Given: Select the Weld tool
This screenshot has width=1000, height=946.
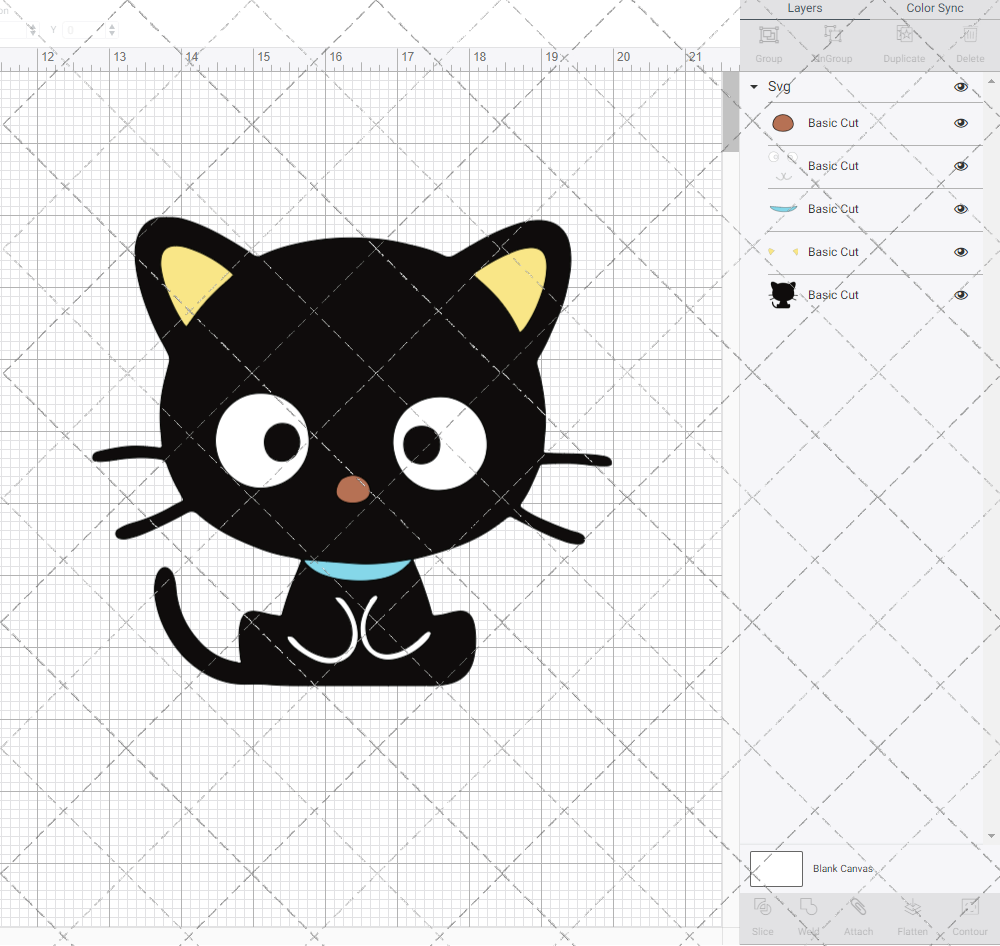Looking at the screenshot, I should 808,907.
